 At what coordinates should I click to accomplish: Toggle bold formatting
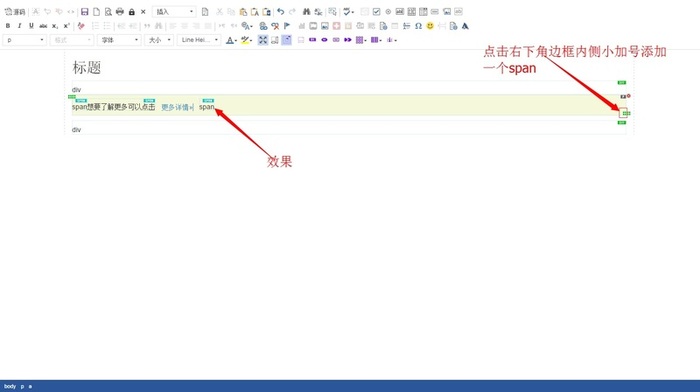click(8, 26)
